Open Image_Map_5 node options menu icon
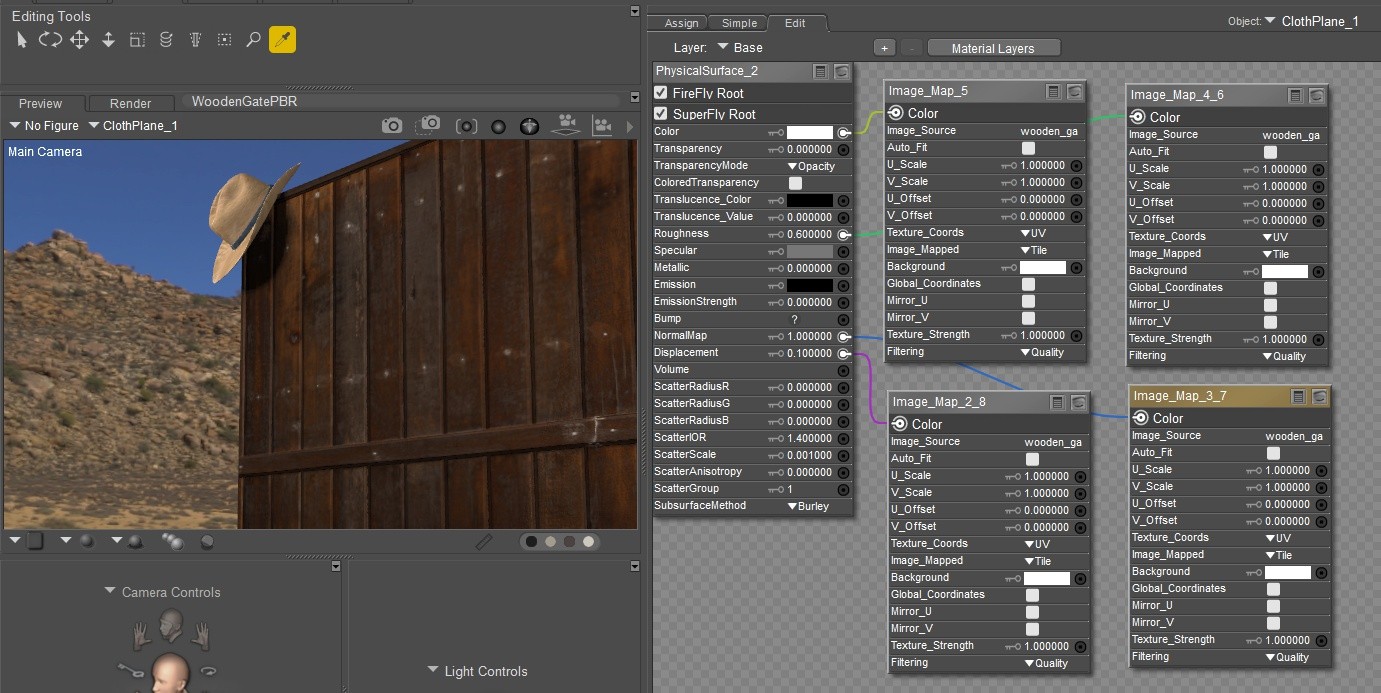1381x693 pixels. (x=1053, y=92)
